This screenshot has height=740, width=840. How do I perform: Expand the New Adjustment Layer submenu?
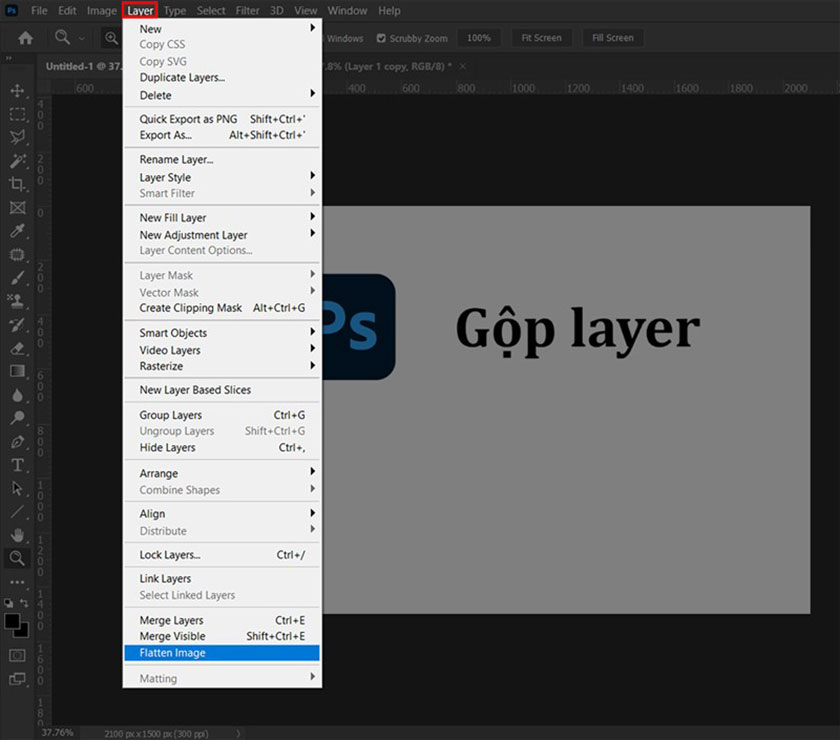coord(222,235)
